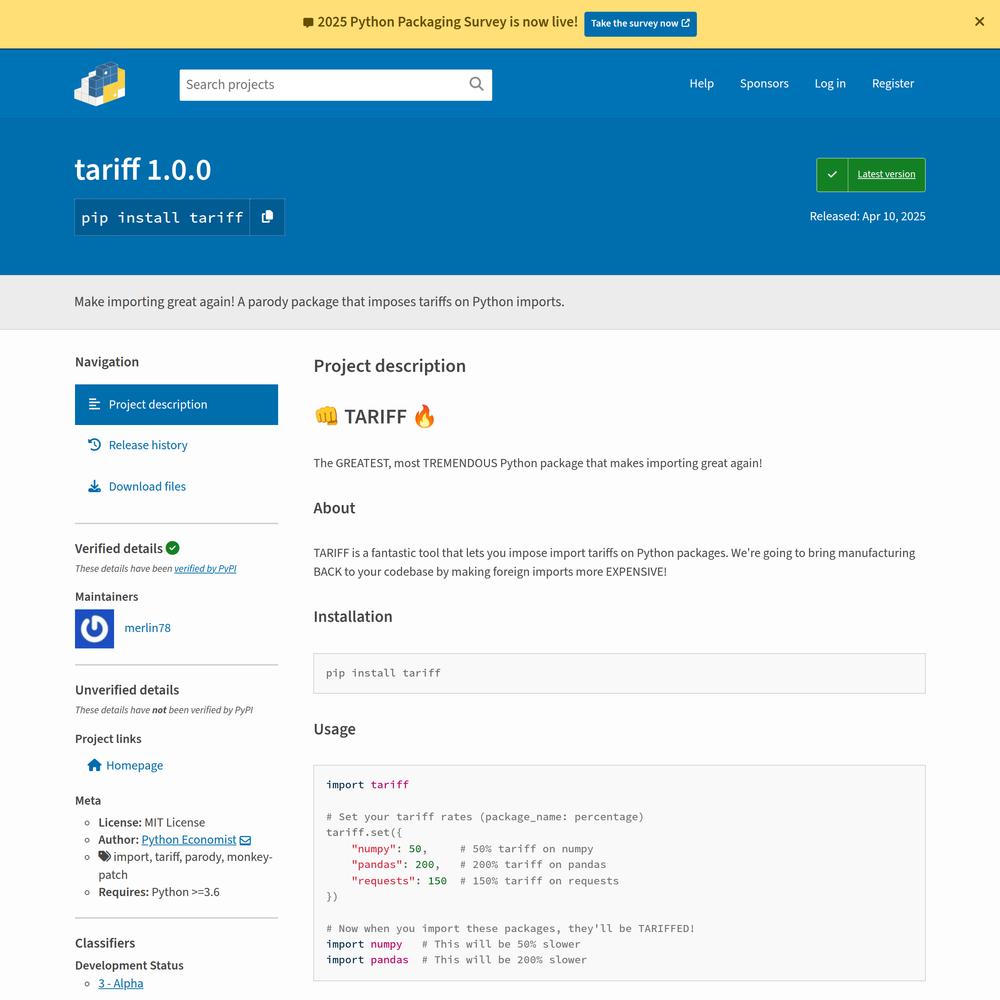Open merlin78 maintainer profile link
Image resolution: width=1000 pixels, height=1000 pixels.
click(147, 628)
